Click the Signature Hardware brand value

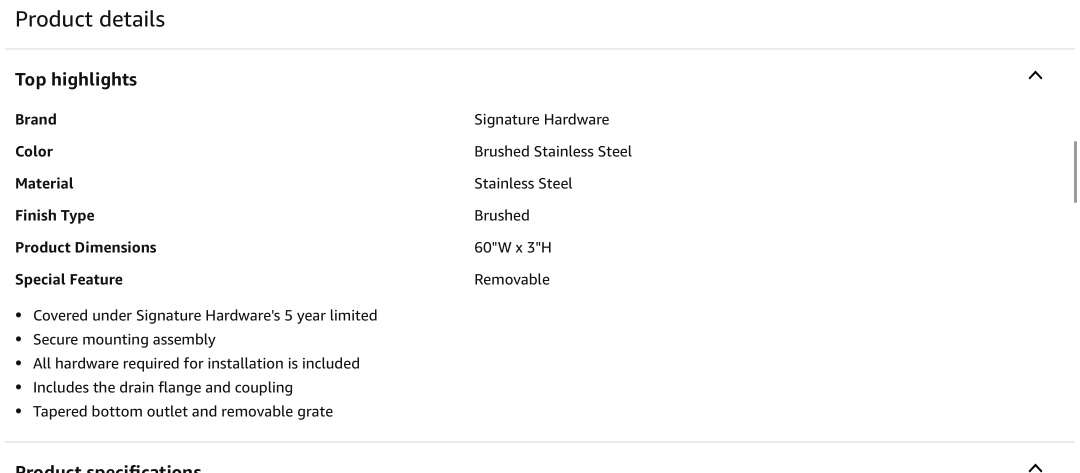click(x=541, y=119)
